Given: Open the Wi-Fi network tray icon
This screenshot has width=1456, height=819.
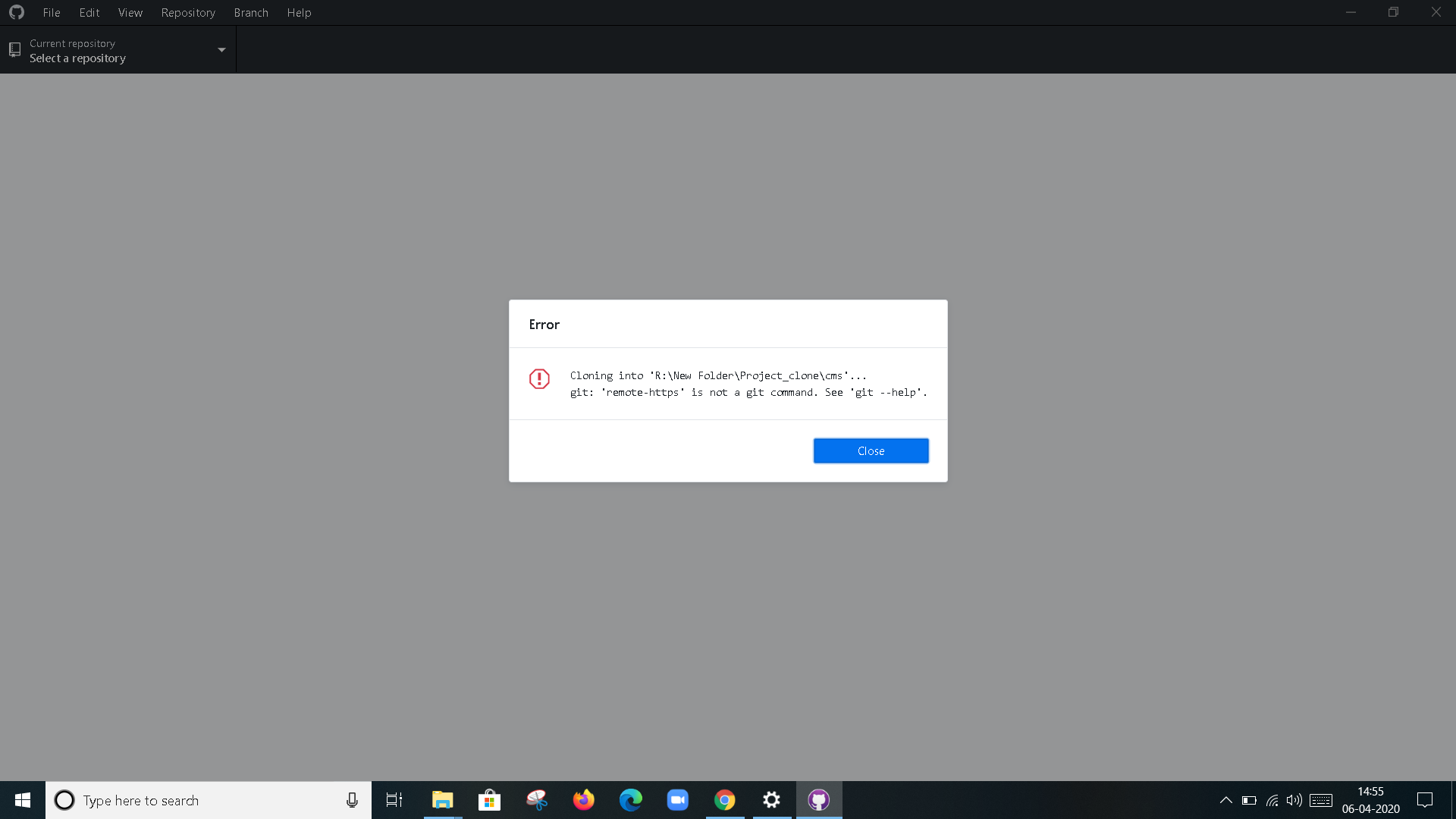Looking at the screenshot, I should click(1272, 800).
